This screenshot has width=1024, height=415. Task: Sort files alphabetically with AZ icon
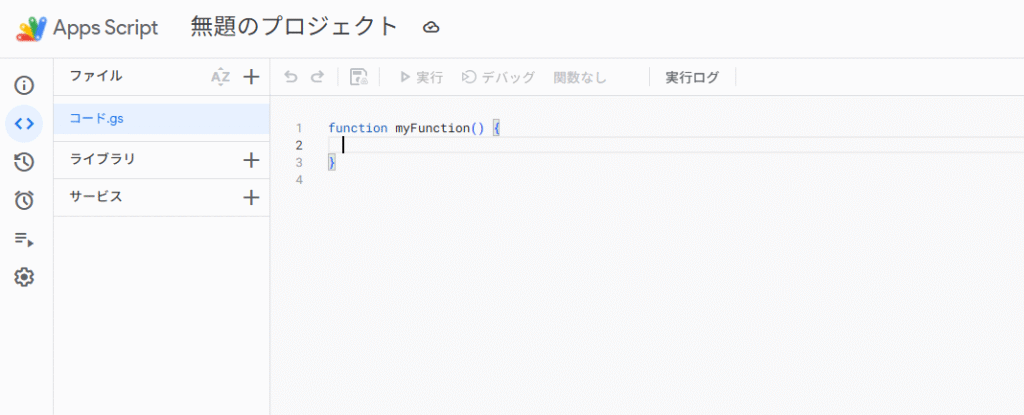click(221, 77)
